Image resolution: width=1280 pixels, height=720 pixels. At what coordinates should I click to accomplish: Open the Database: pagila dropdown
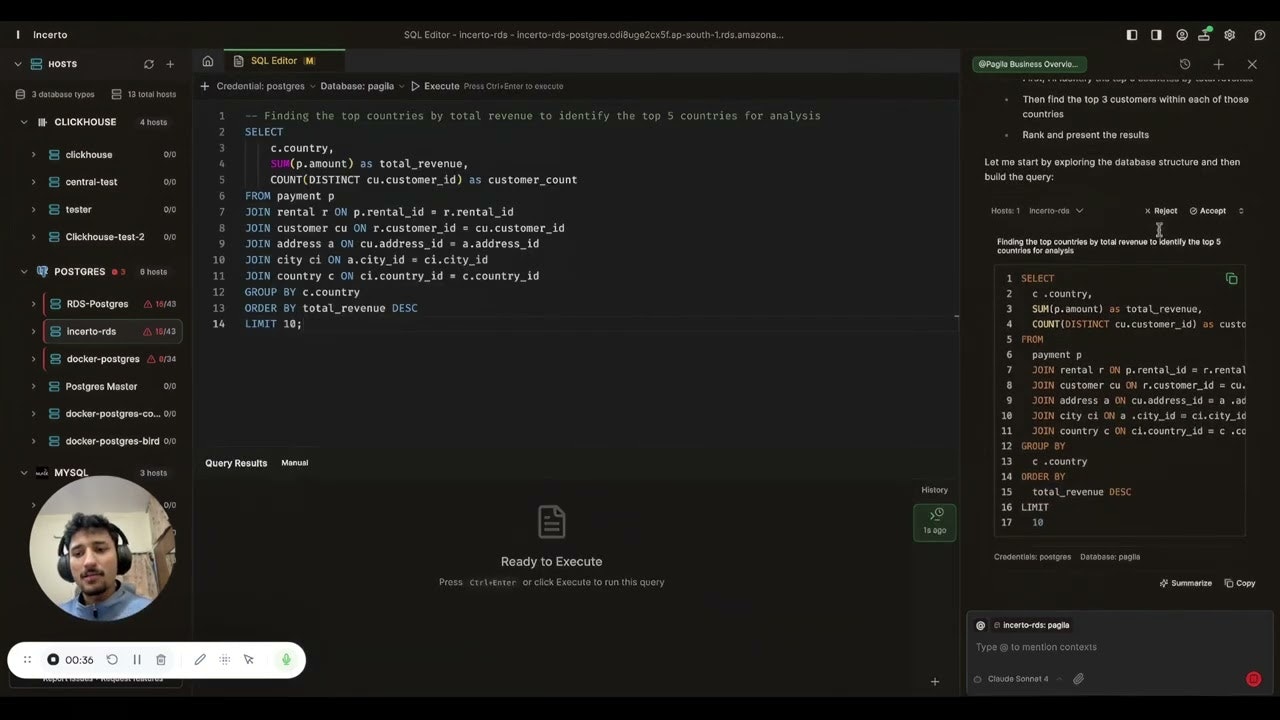tap(362, 86)
